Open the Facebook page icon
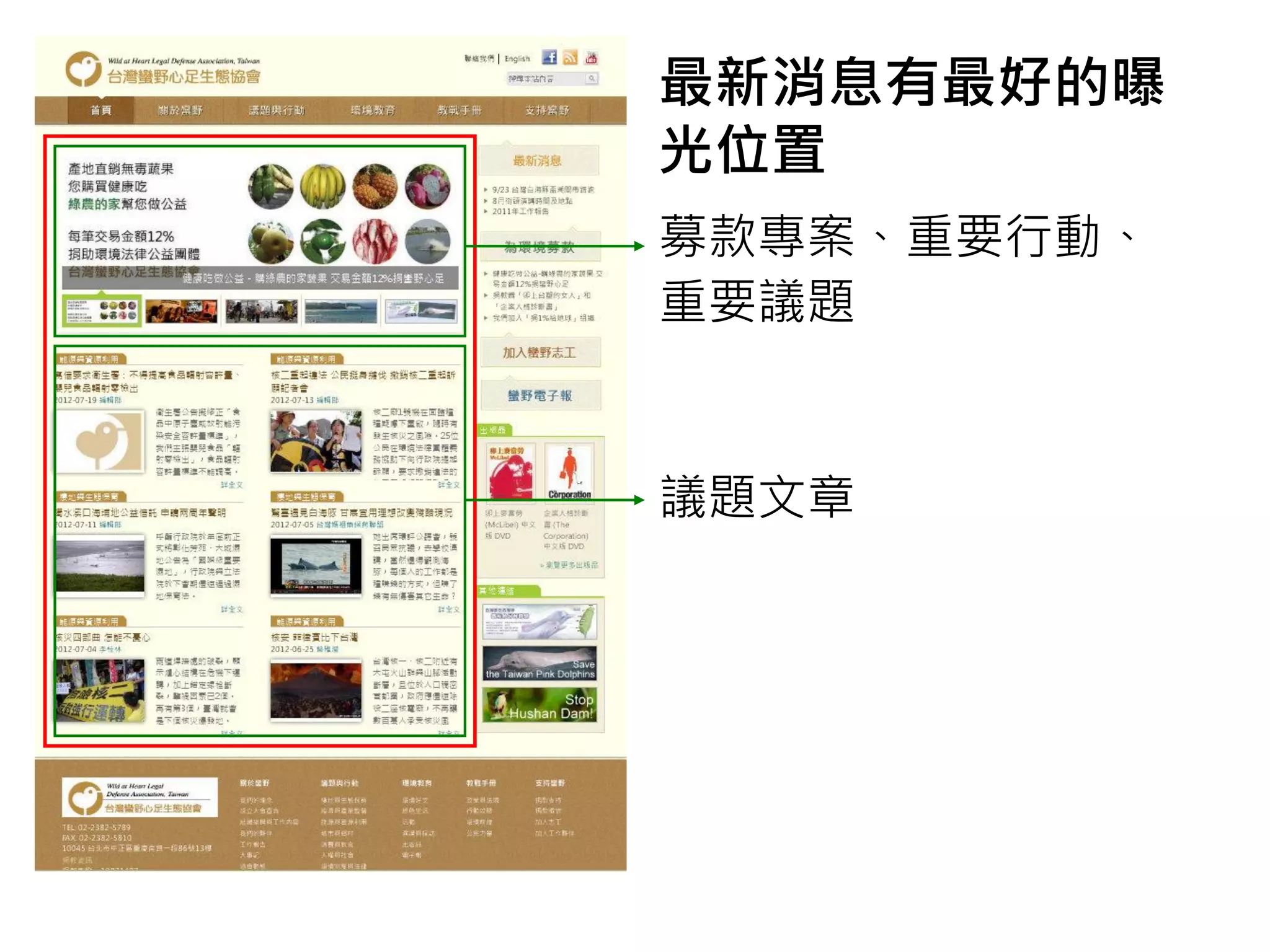Image resolution: width=1270 pixels, height=952 pixels. (549, 57)
